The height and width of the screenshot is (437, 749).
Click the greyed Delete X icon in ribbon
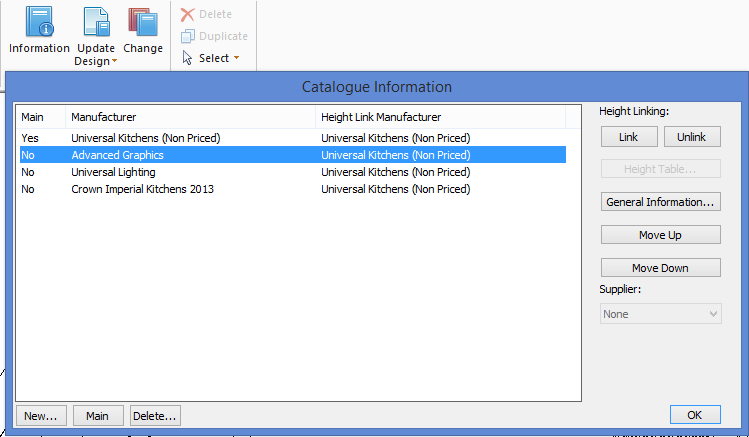(187, 14)
